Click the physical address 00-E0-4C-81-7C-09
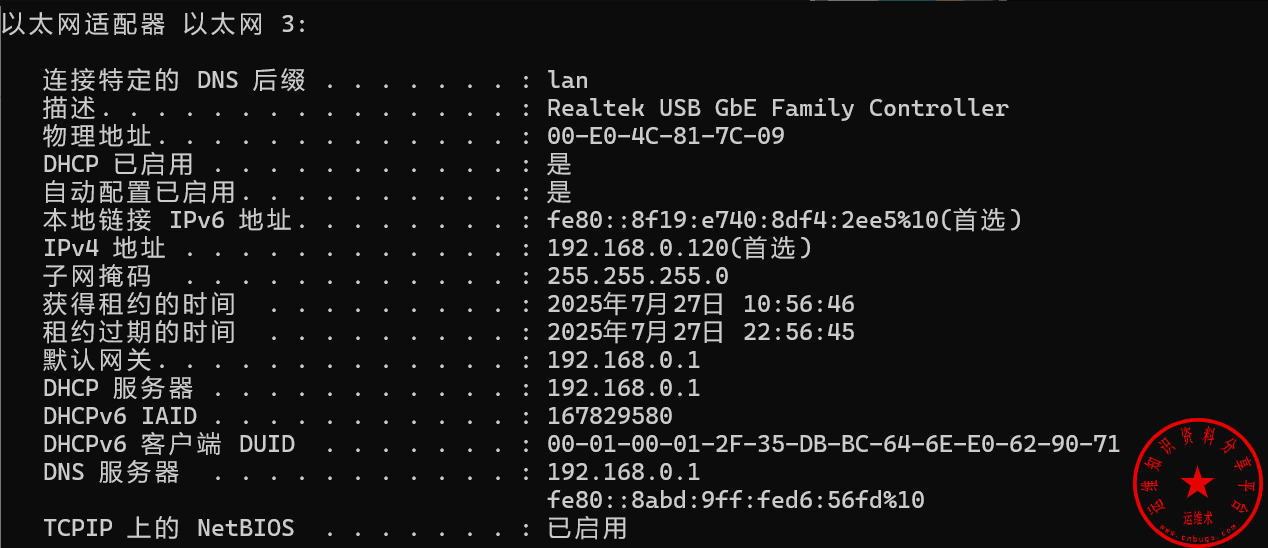This screenshot has height=548, width=1268. pos(665,136)
